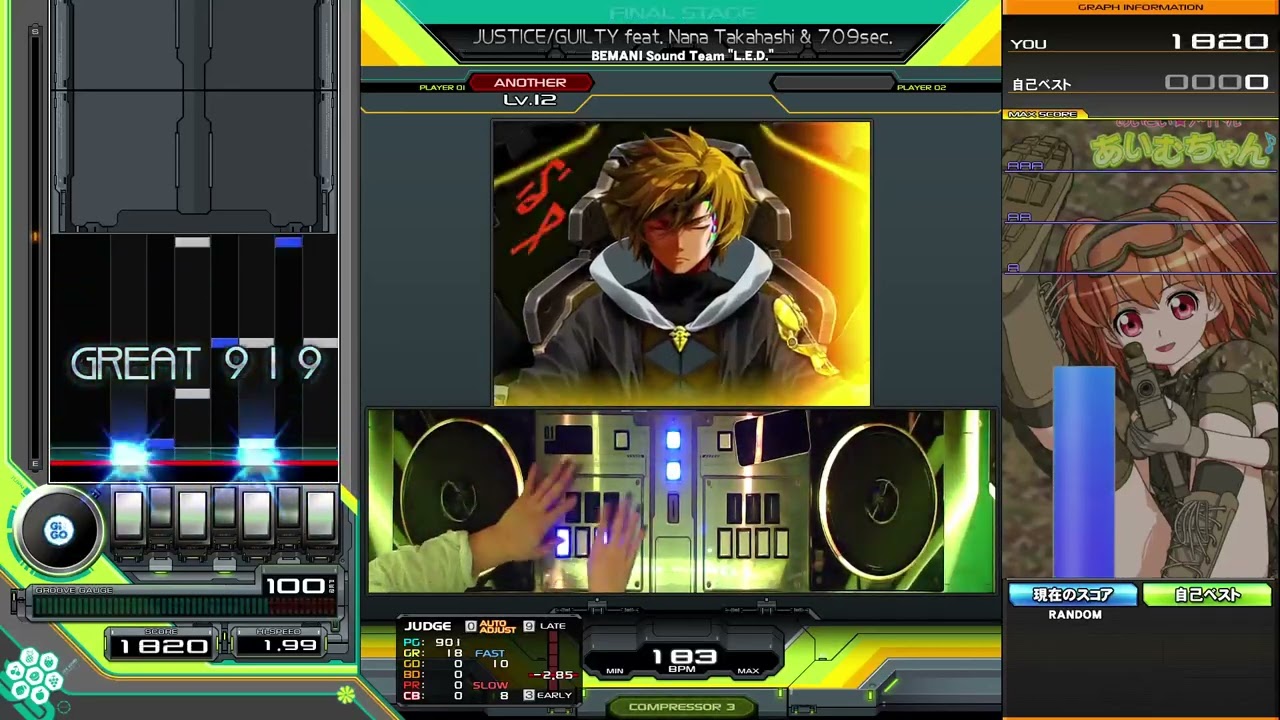
Task: Click the COMPRESSOR 3 effect label
Action: click(x=682, y=707)
